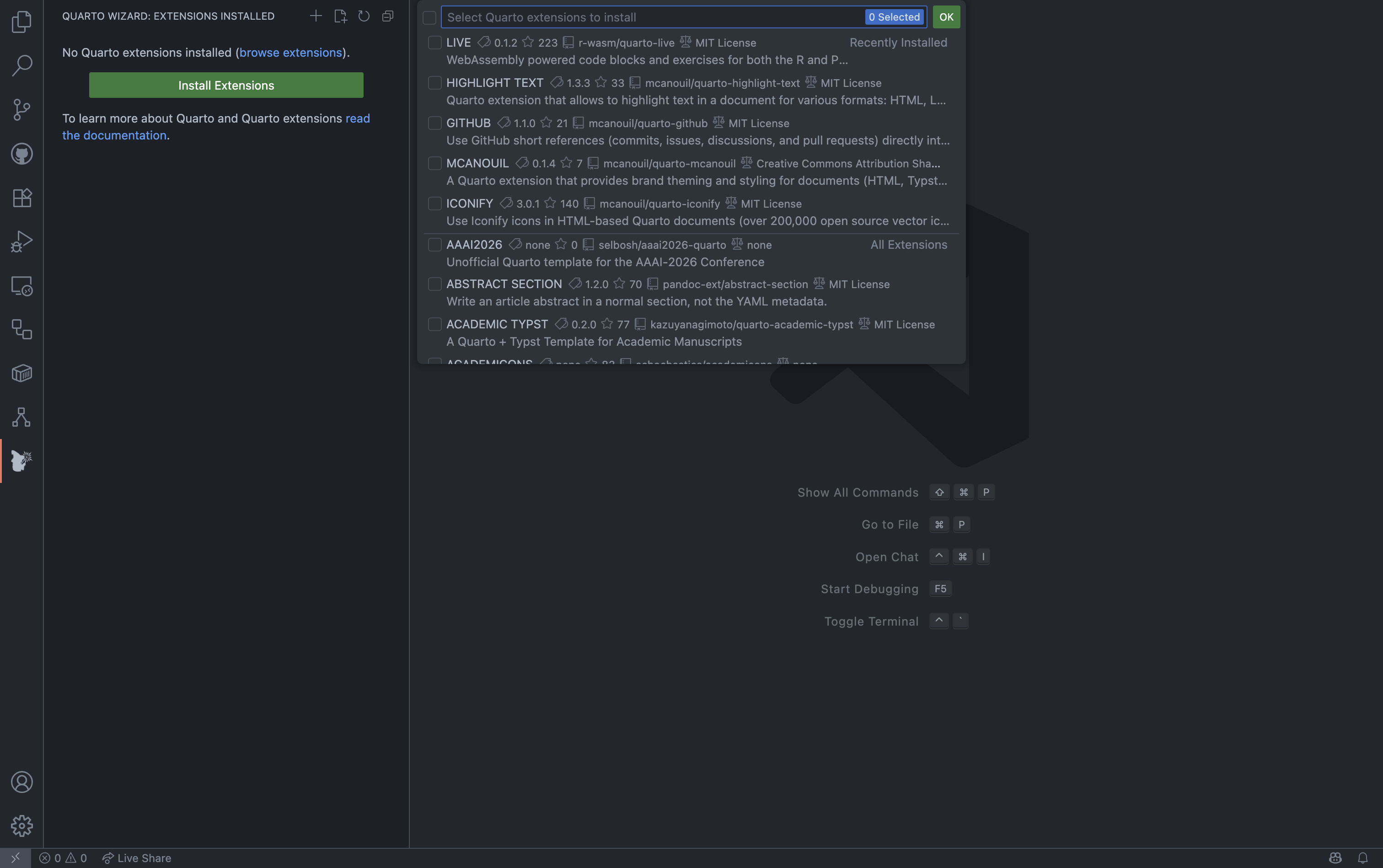Open the Source Control view
The image size is (1383, 868).
[22, 109]
